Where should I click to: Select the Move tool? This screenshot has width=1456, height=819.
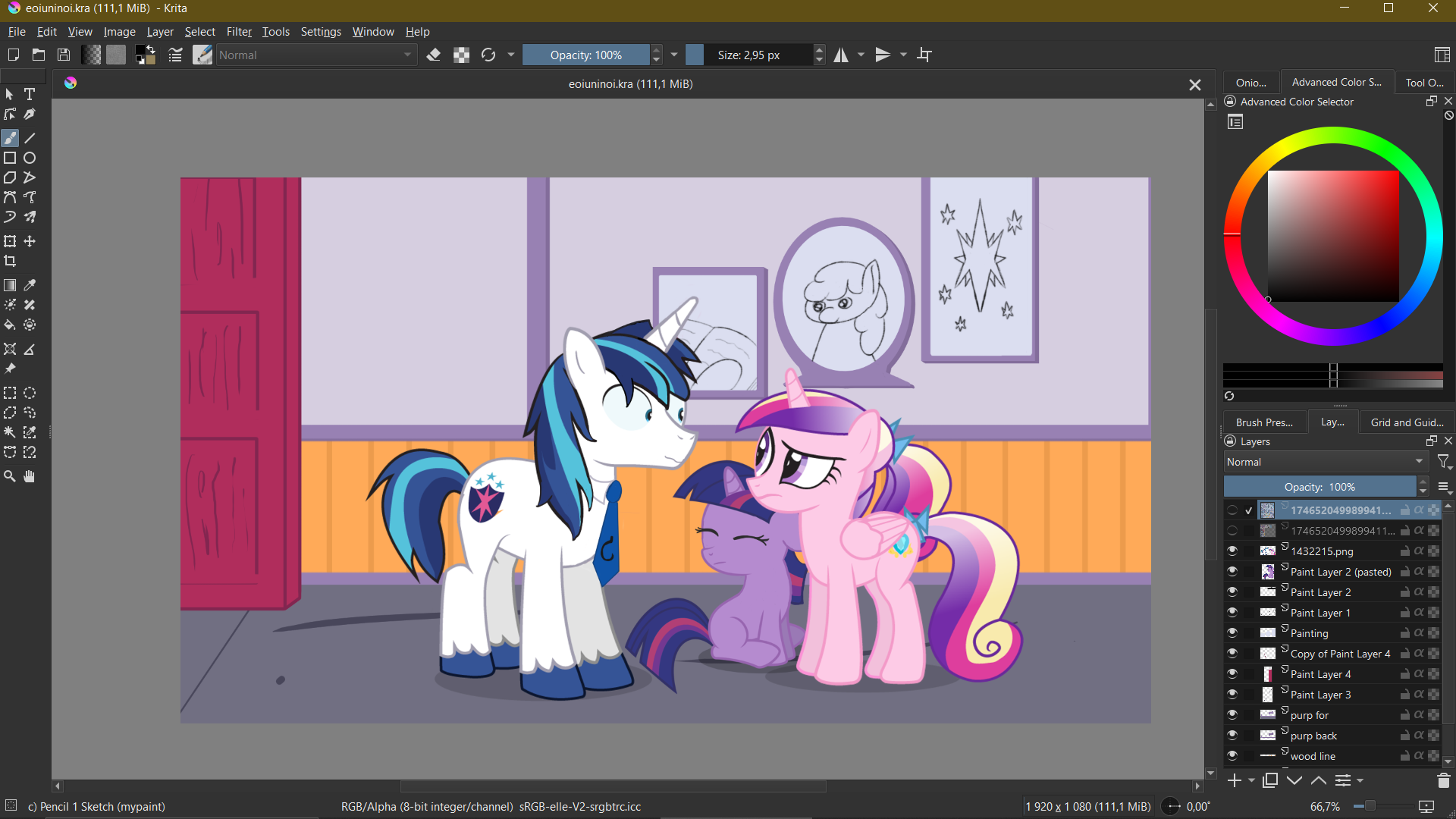tap(30, 241)
